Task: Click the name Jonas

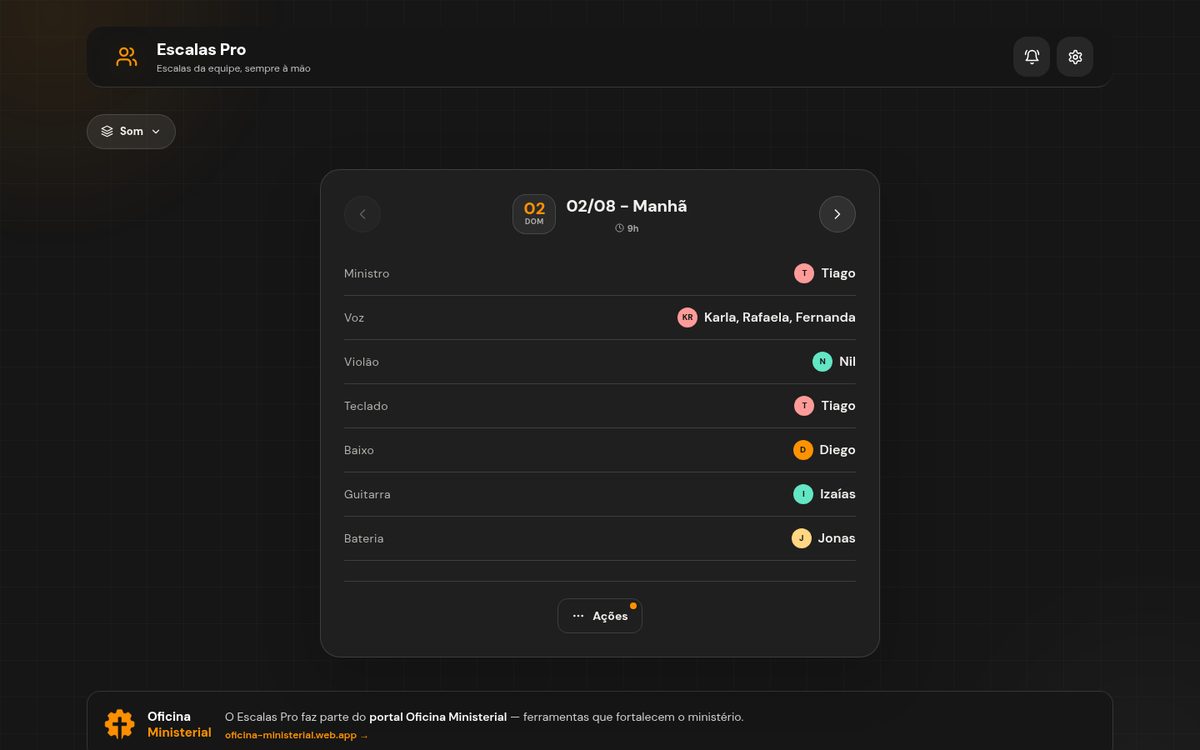Action: [837, 538]
